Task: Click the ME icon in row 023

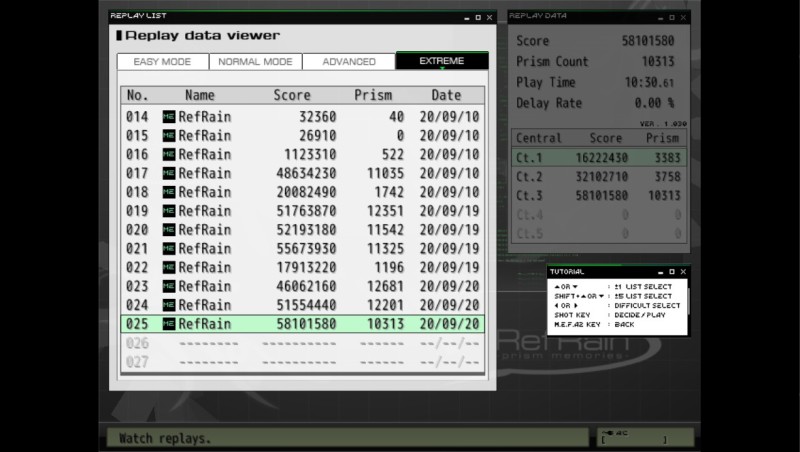Action: coord(169,287)
